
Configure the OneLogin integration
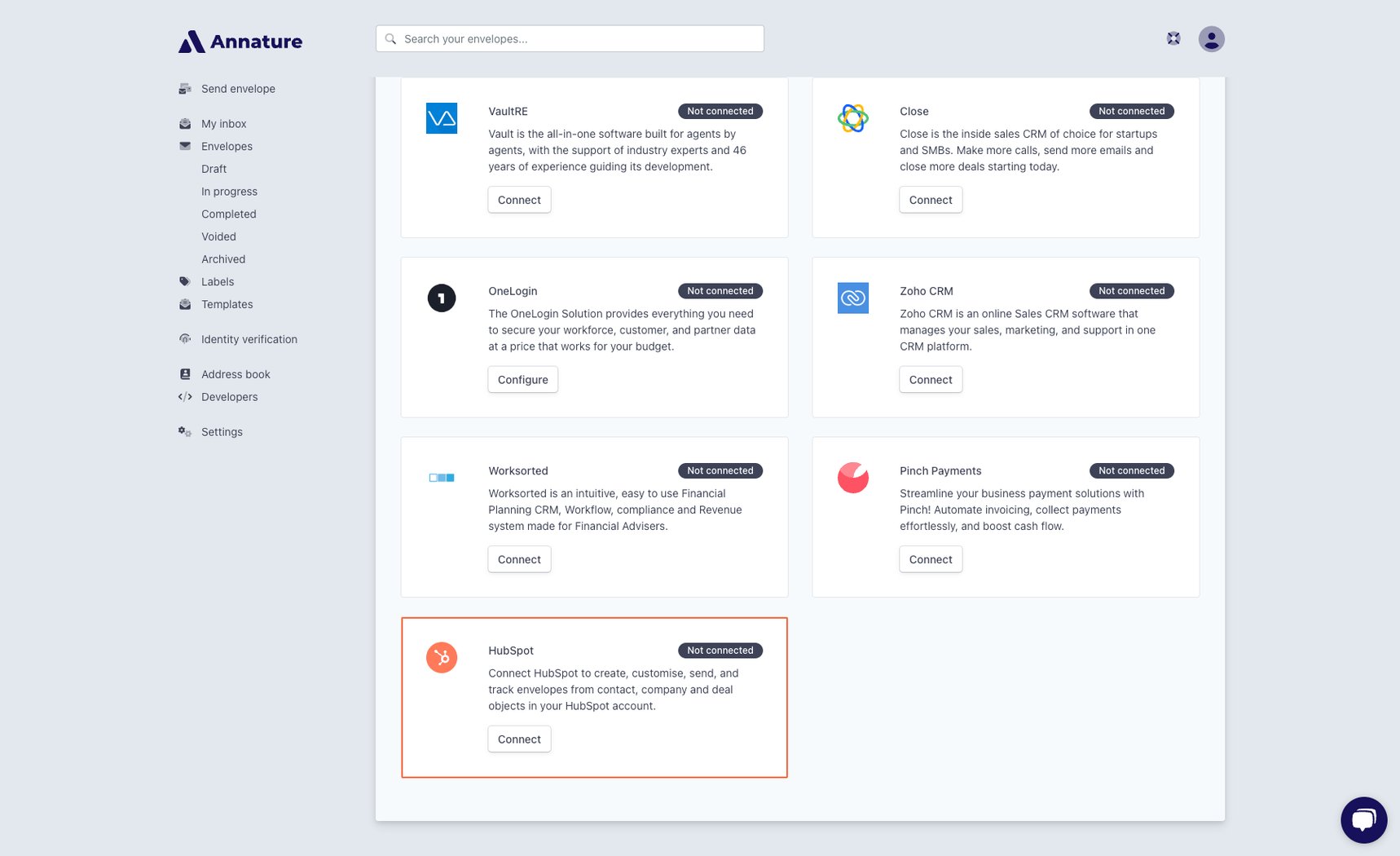point(522,379)
